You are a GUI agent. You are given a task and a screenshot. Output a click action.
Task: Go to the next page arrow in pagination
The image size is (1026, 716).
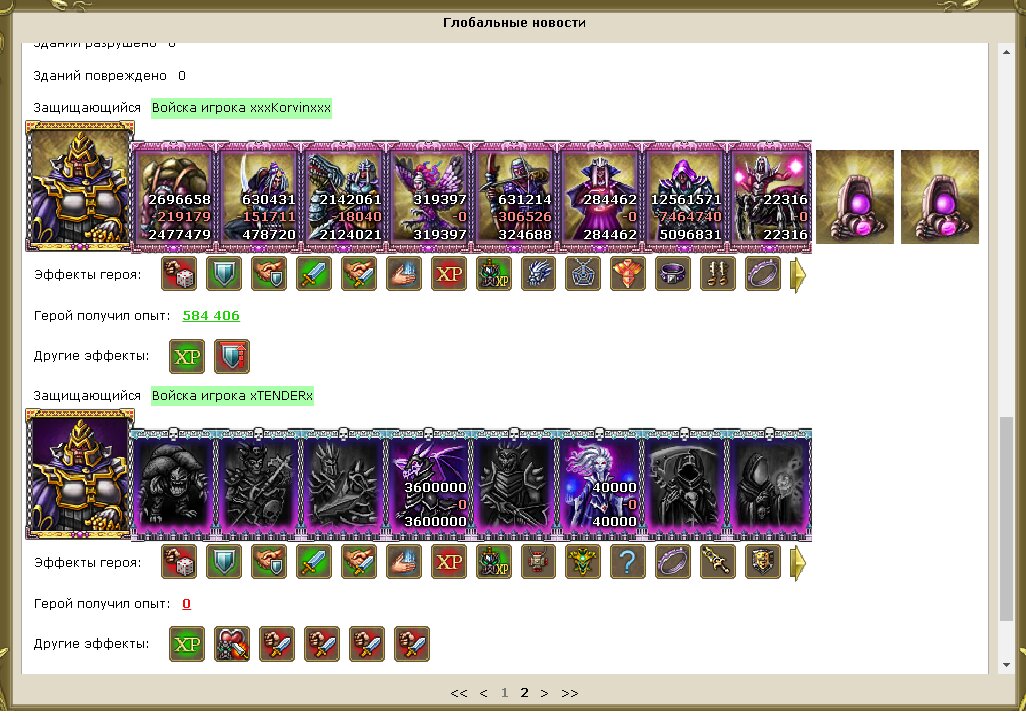[x=544, y=693]
